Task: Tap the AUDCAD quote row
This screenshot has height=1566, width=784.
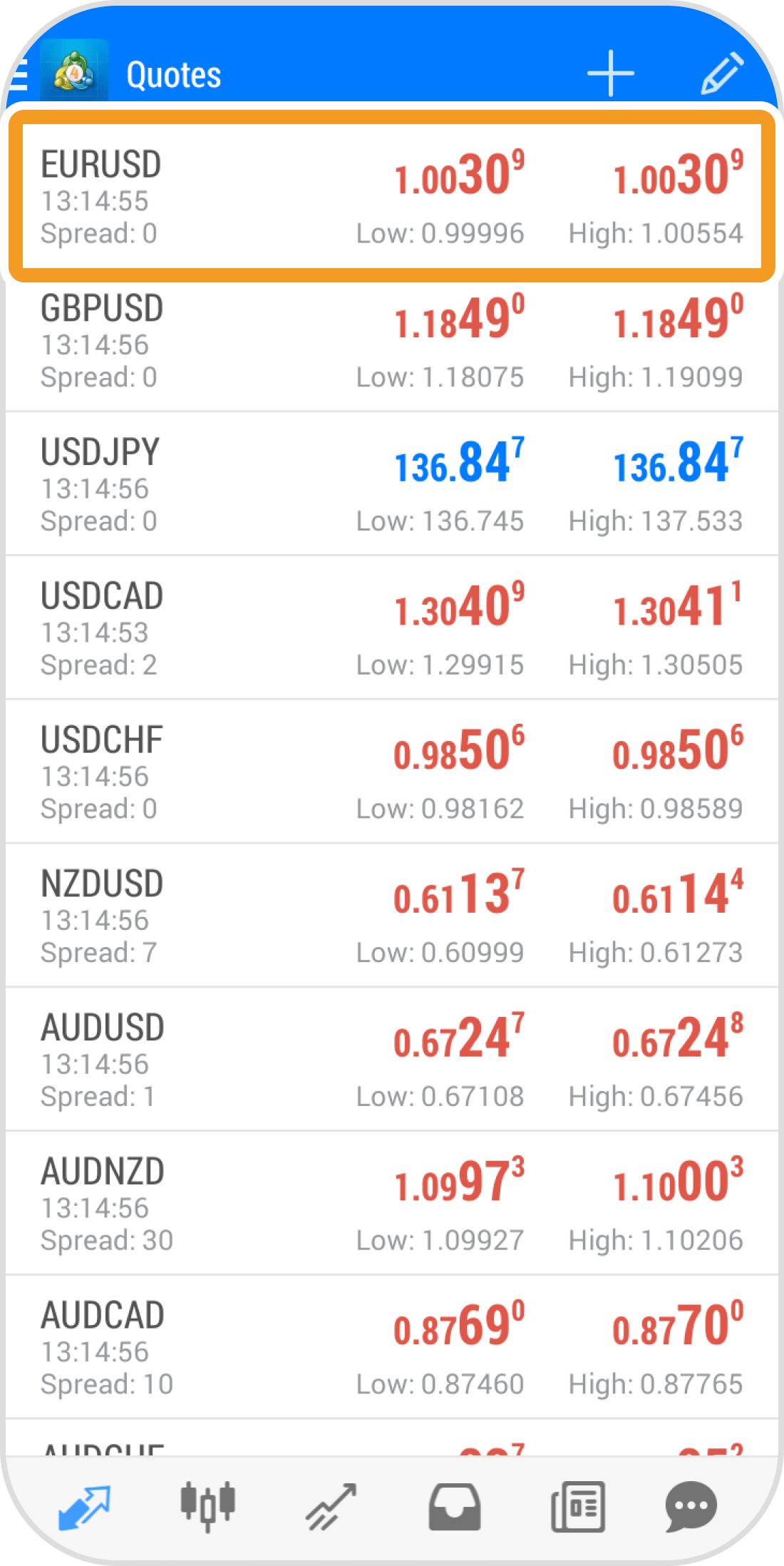Action: [x=391, y=1348]
